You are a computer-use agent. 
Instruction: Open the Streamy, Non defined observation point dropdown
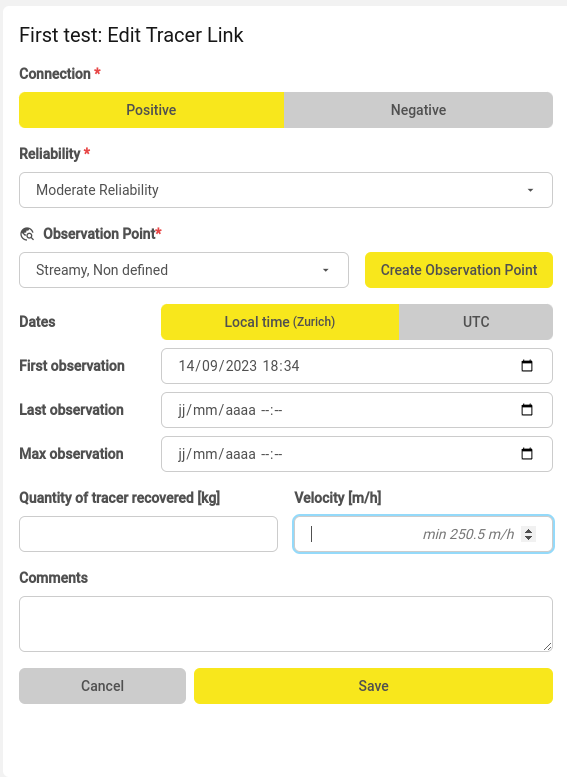(184, 270)
